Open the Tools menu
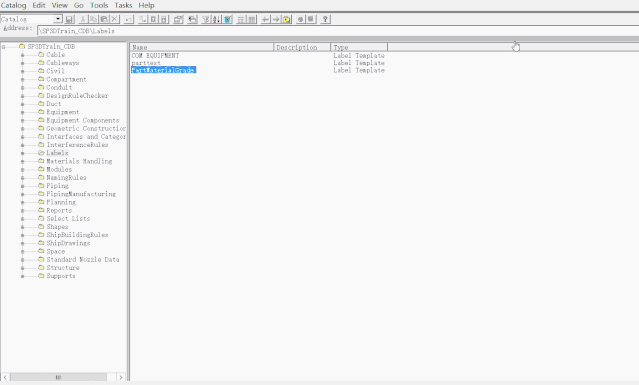Viewport: 639px width, 385px height. click(x=99, y=5)
